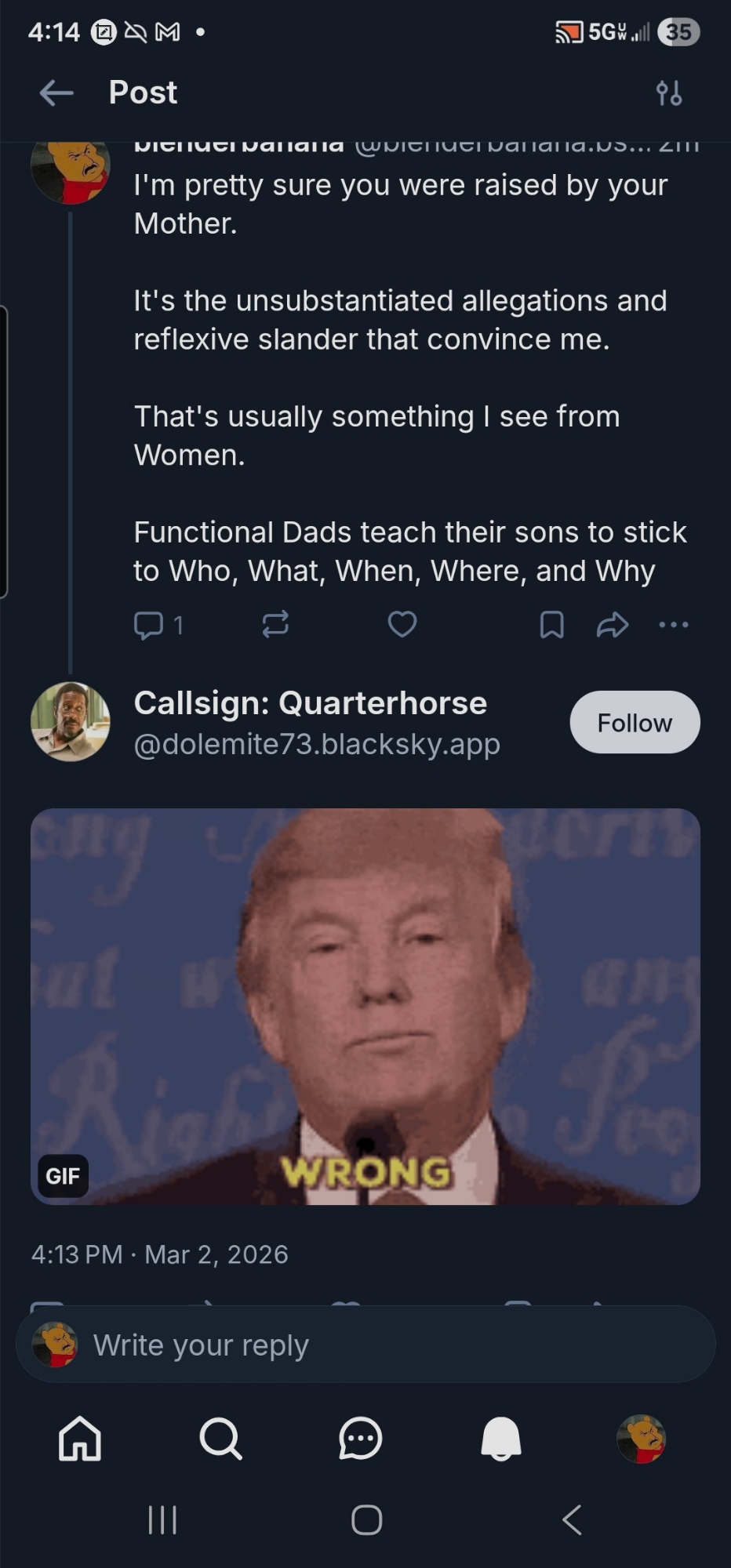The image size is (731, 1568).
Task: Open Android recent apps button
Action: coord(162,1520)
